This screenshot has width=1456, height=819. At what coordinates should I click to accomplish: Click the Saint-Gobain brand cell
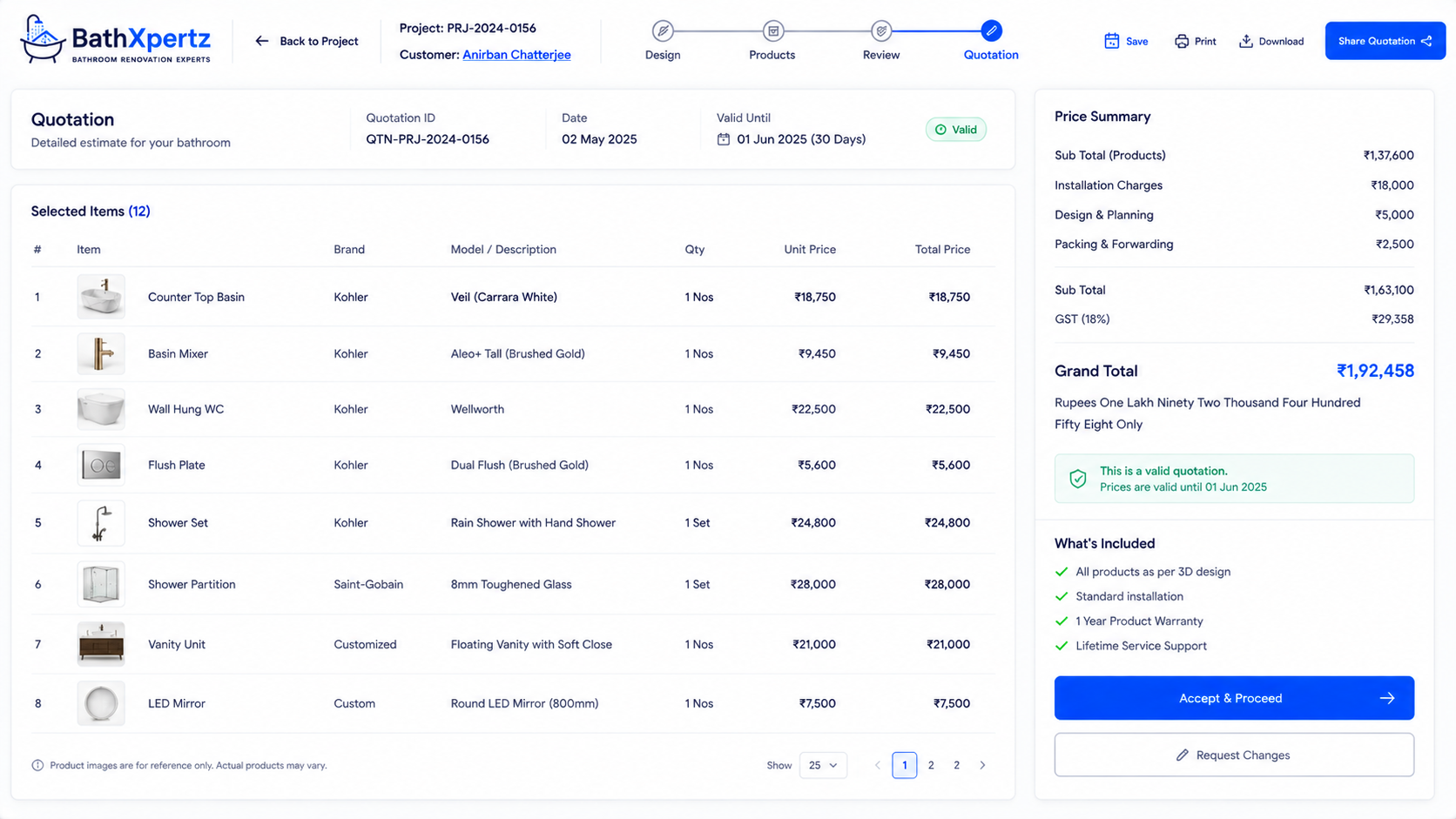pyautogui.click(x=368, y=584)
